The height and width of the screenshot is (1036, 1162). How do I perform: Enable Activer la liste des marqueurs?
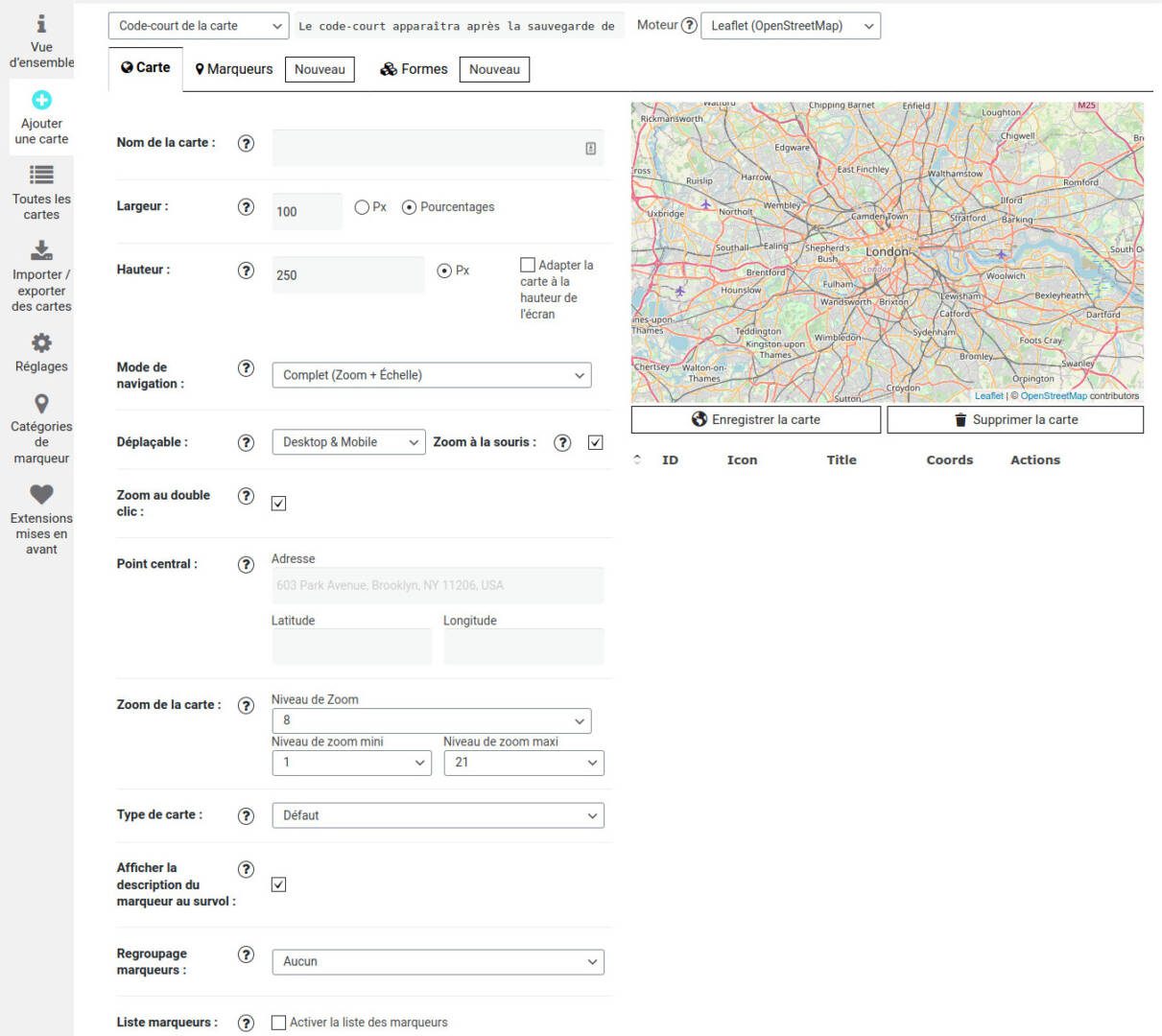pyautogui.click(x=279, y=1023)
